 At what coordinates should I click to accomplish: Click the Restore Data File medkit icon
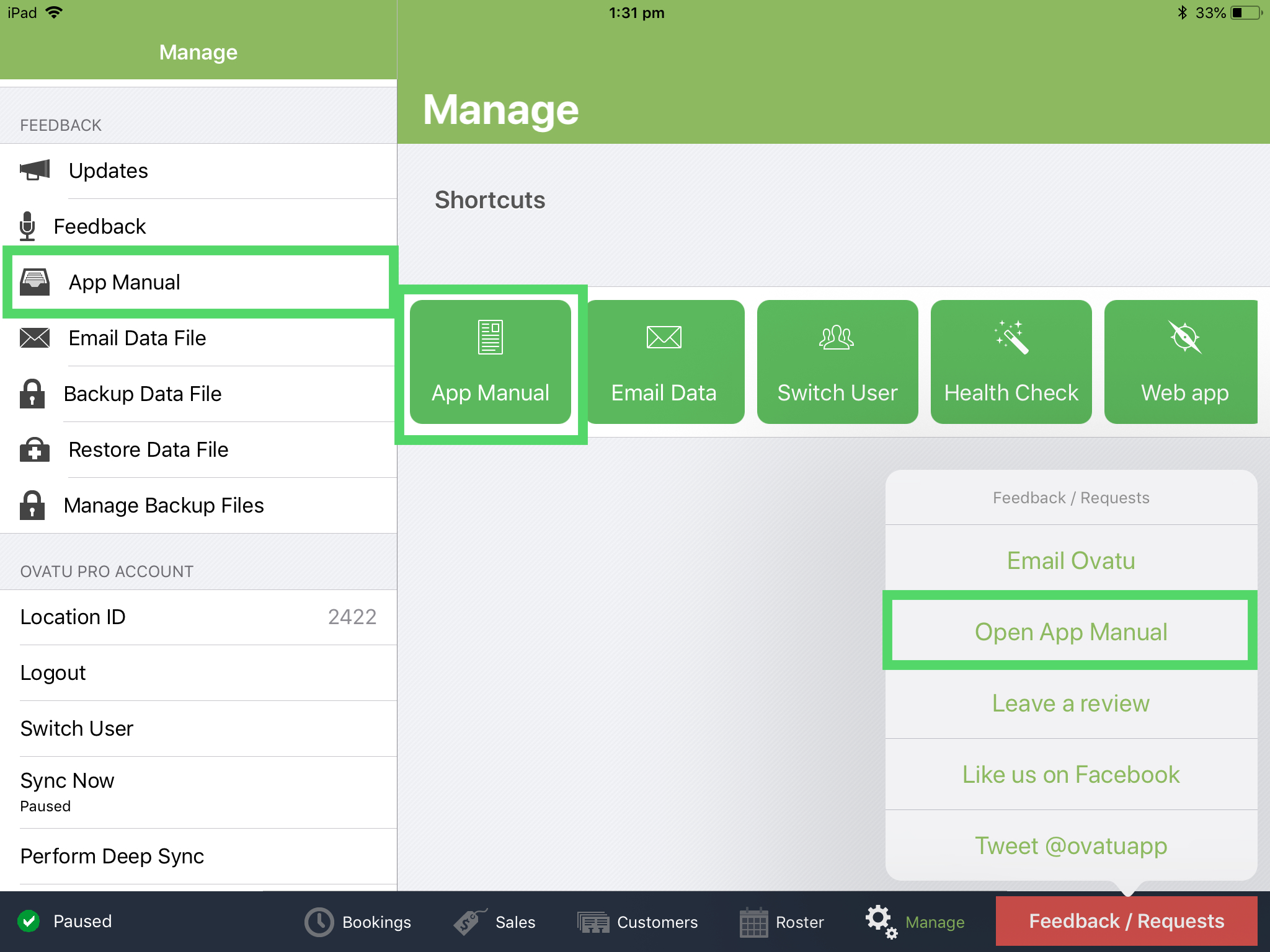tap(35, 449)
